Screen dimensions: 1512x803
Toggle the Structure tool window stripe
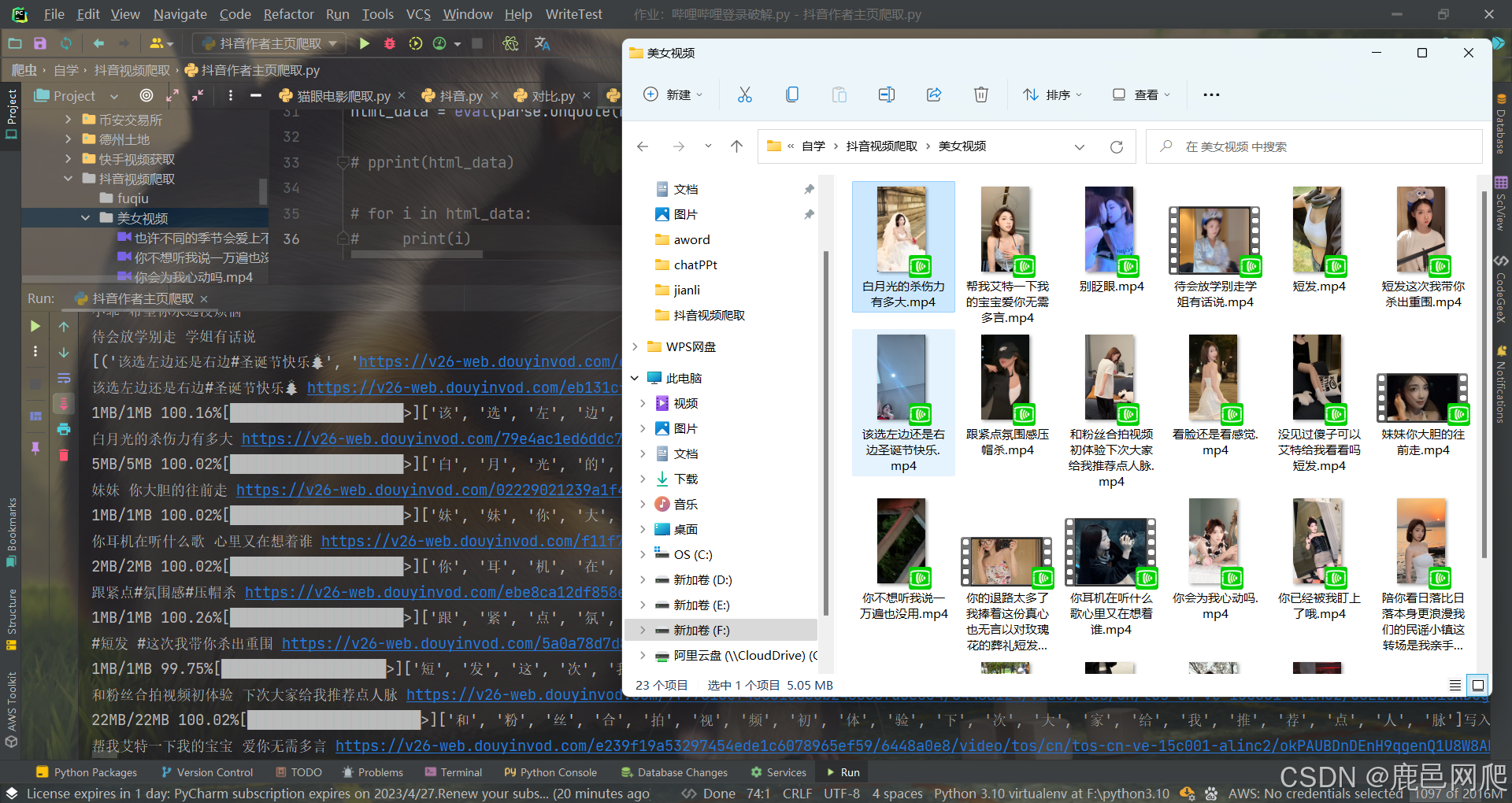11,620
